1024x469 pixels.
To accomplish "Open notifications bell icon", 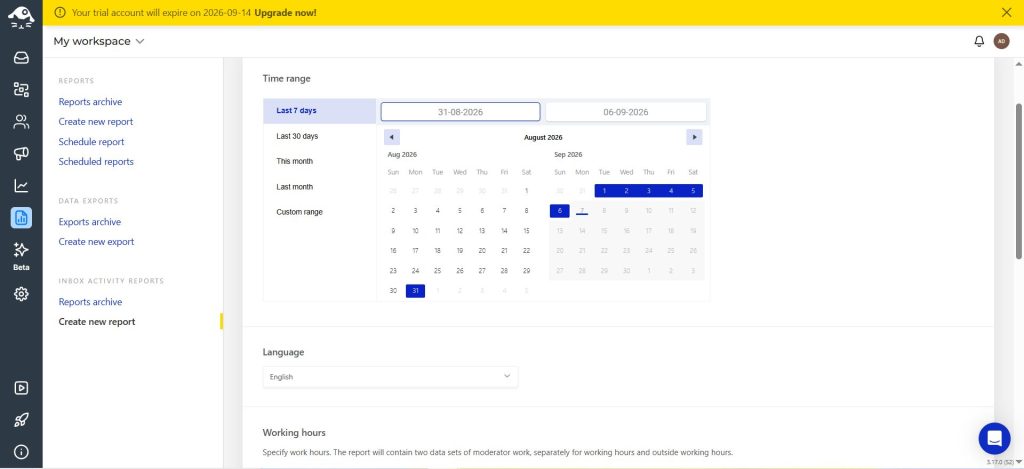I will (x=979, y=41).
